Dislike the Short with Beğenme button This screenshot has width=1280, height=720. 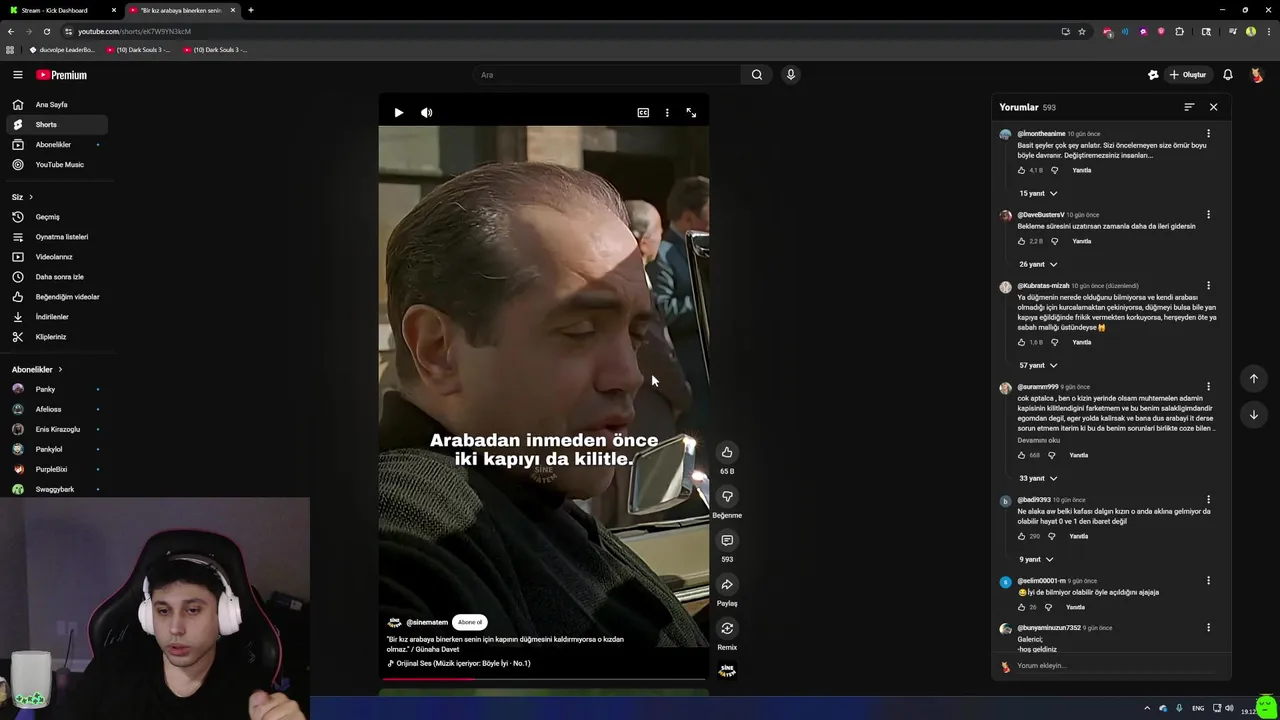[x=727, y=496]
